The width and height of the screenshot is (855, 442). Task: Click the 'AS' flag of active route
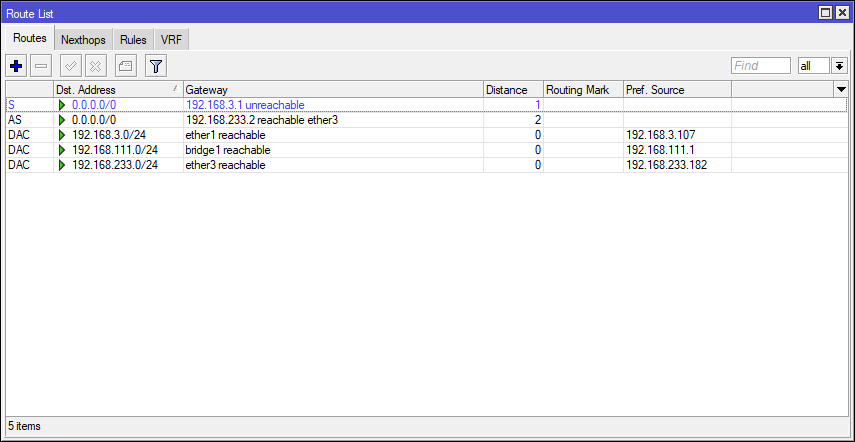15,120
